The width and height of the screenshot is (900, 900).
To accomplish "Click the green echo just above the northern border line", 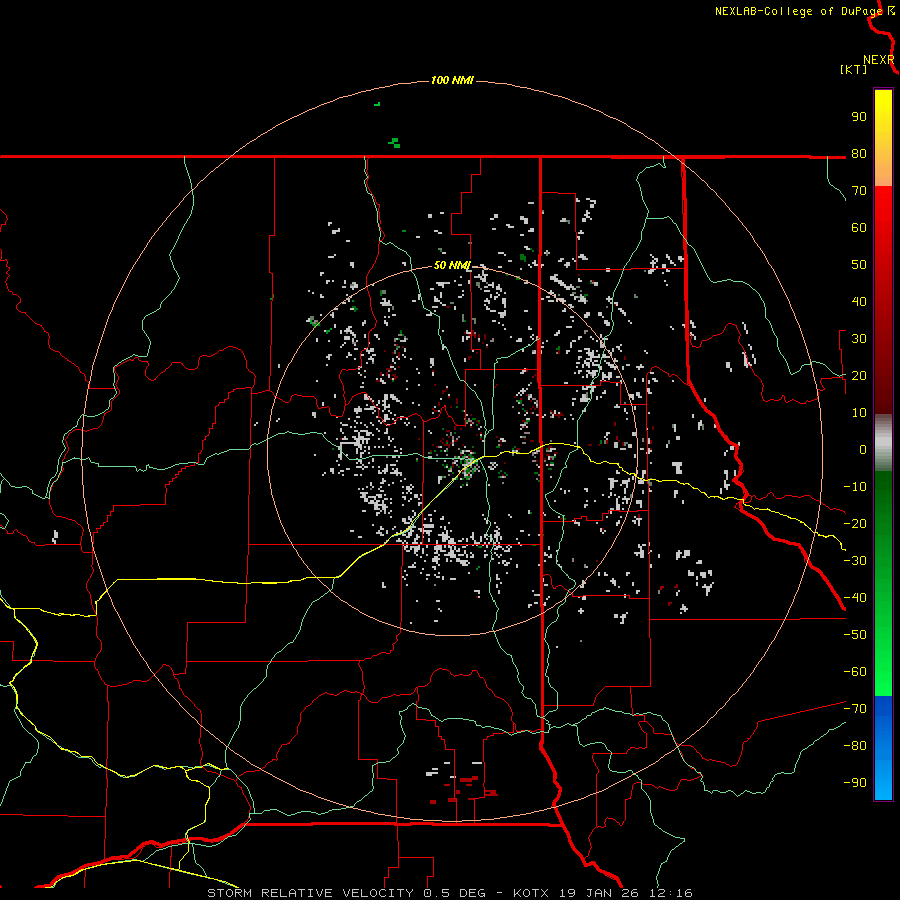I will click(394, 142).
